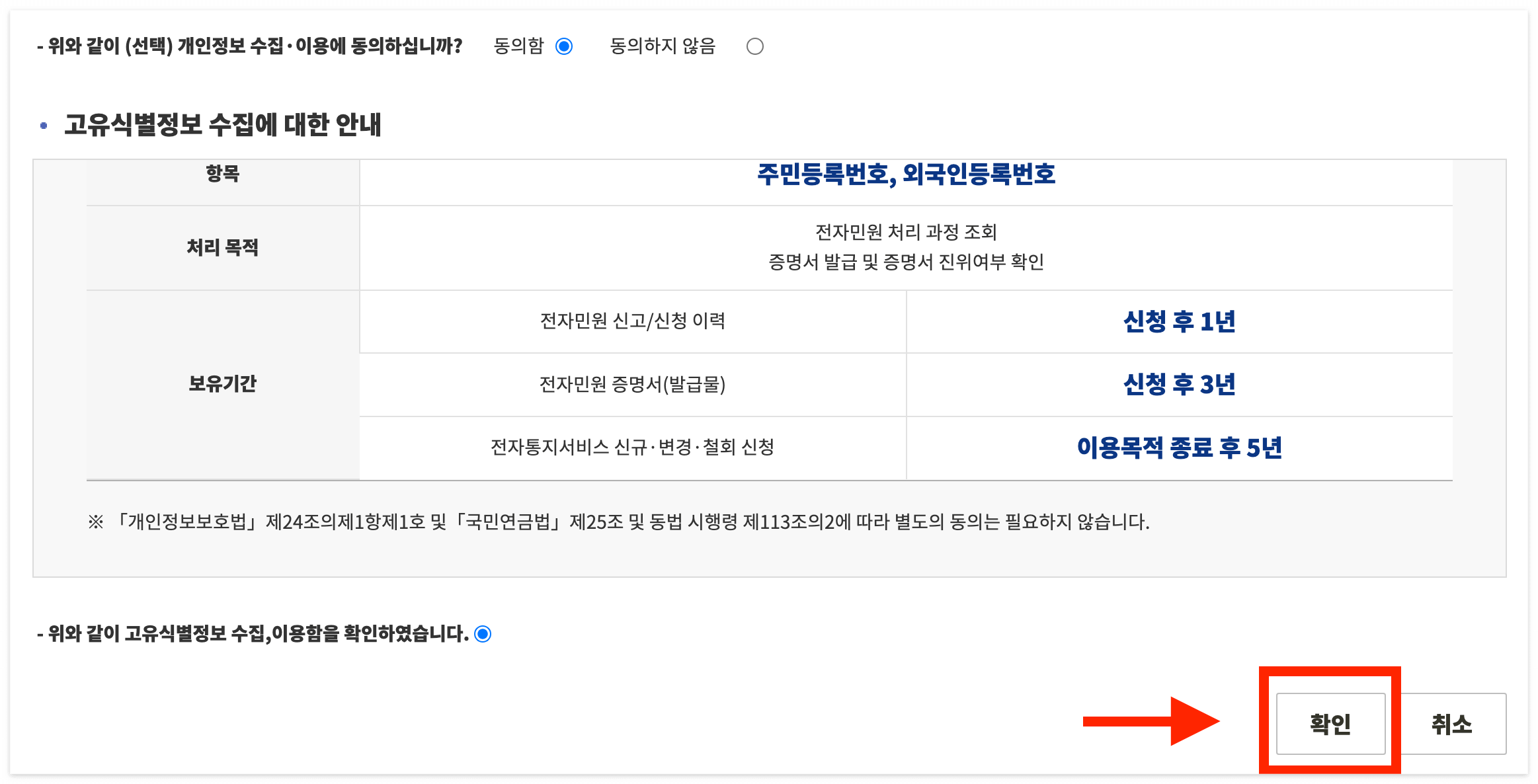Click the 동의함 label text
1538x784 pixels.
click(x=519, y=46)
